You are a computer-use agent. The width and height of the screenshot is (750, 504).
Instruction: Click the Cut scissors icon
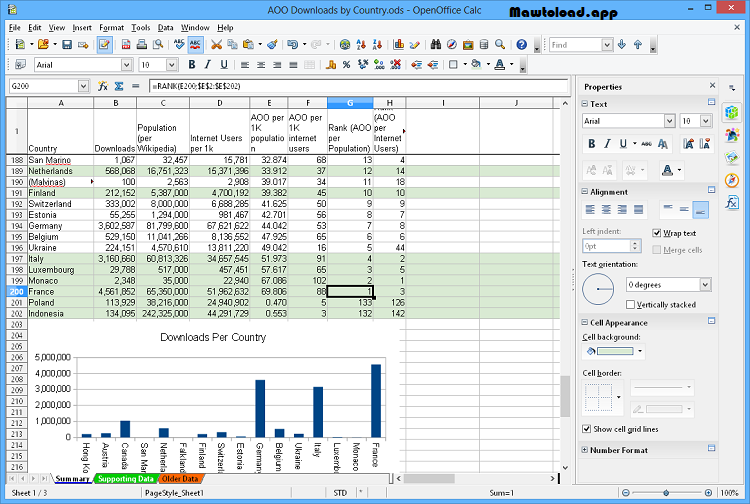click(x=216, y=44)
